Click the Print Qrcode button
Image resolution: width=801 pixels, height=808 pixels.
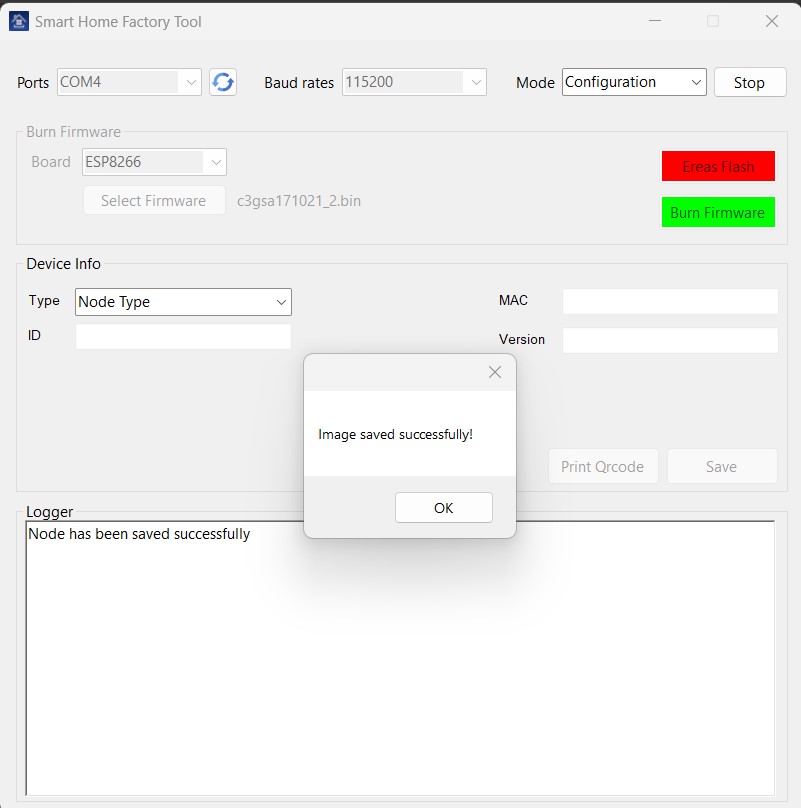[x=603, y=466]
